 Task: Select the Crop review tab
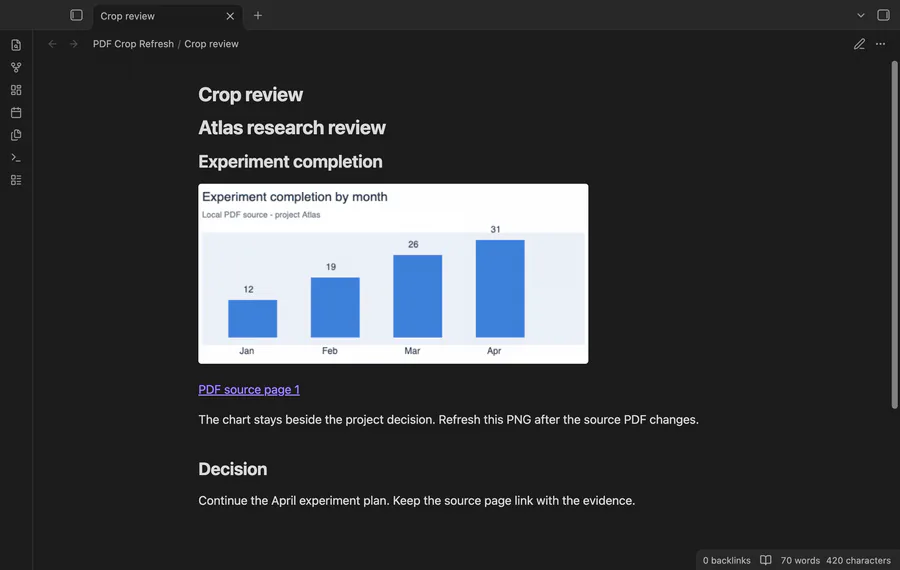(x=168, y=16)
